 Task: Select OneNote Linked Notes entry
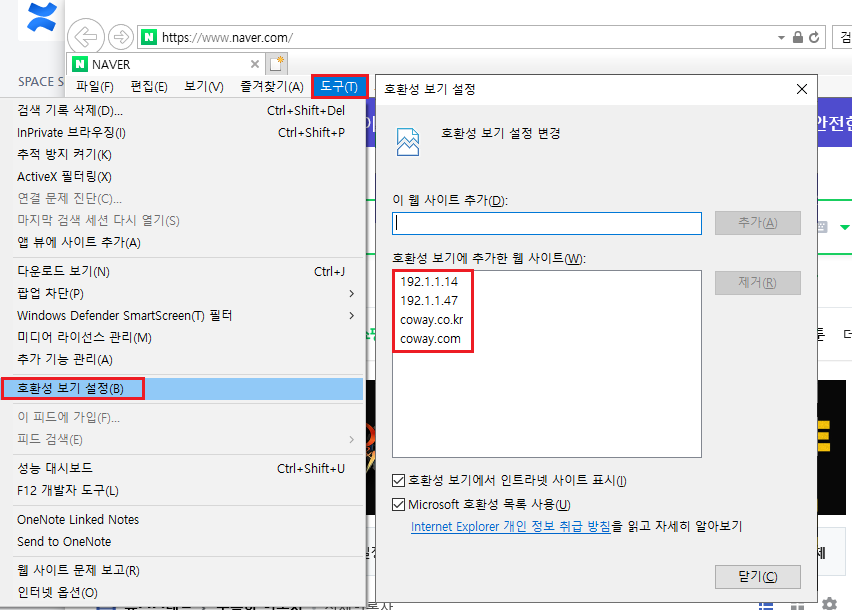182,519
